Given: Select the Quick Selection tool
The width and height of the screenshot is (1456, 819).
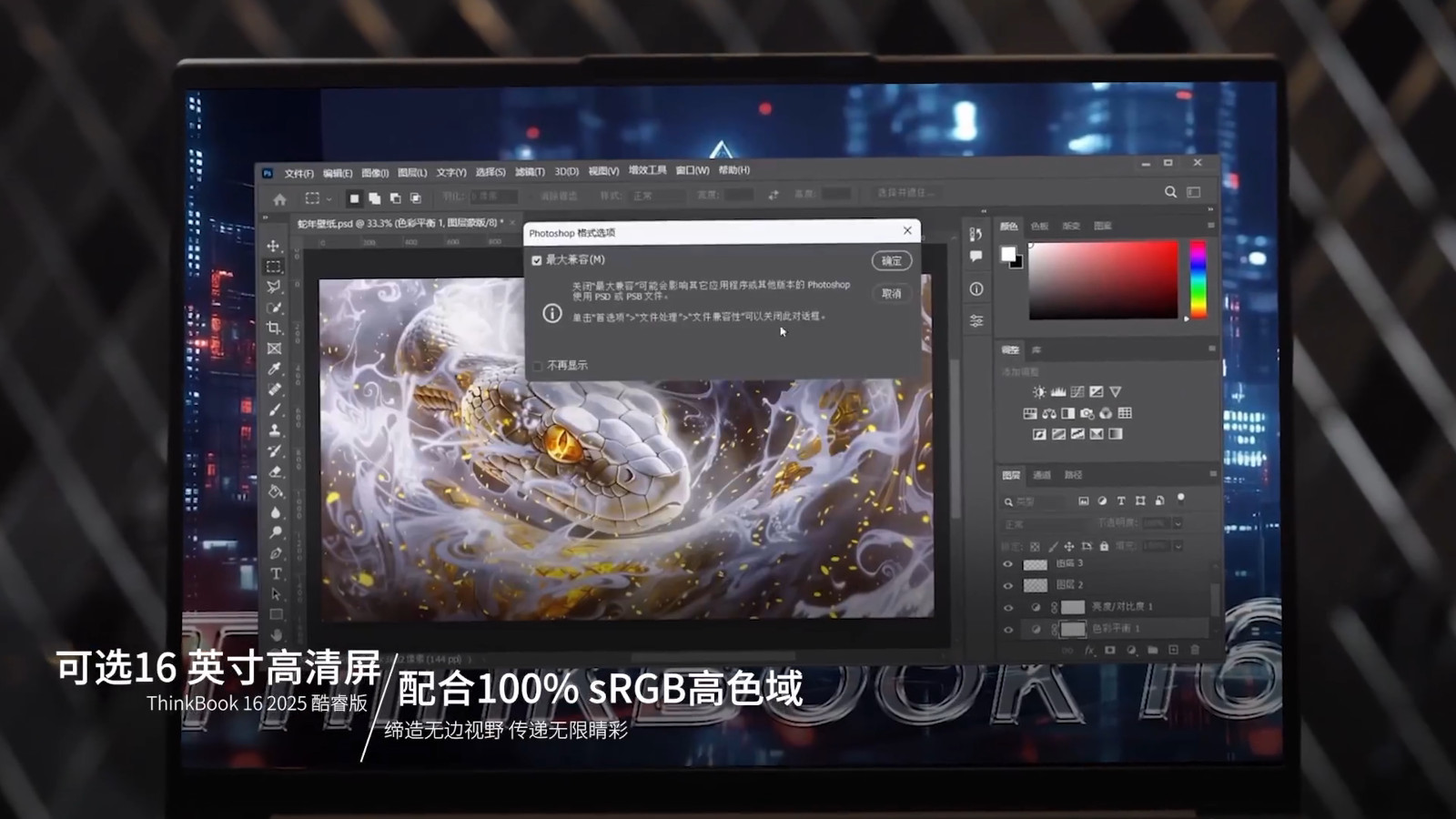Looking at the screenshot, I should (274, 308).
